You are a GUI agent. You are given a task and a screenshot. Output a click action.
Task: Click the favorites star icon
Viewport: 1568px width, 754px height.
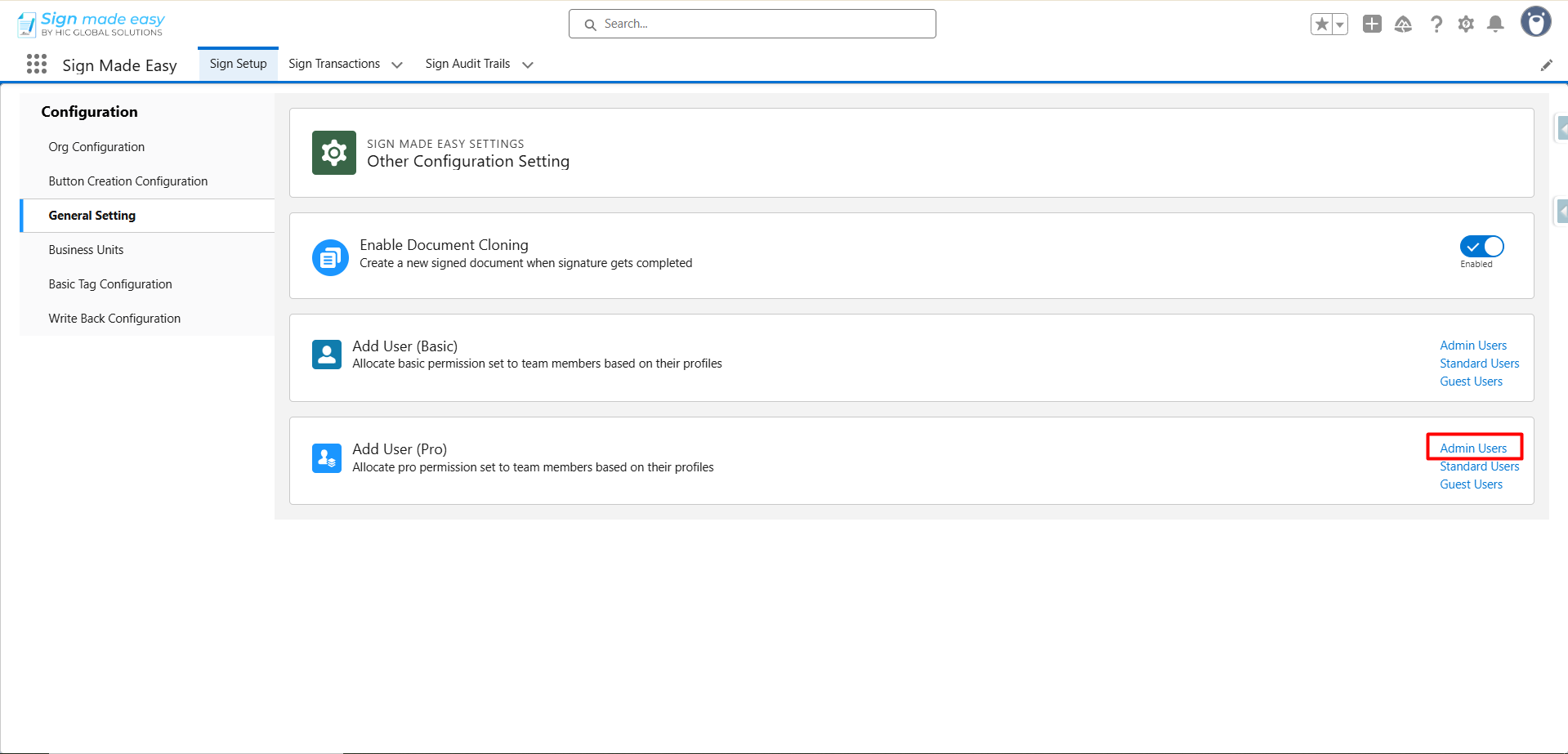(x=1321, y=25)
